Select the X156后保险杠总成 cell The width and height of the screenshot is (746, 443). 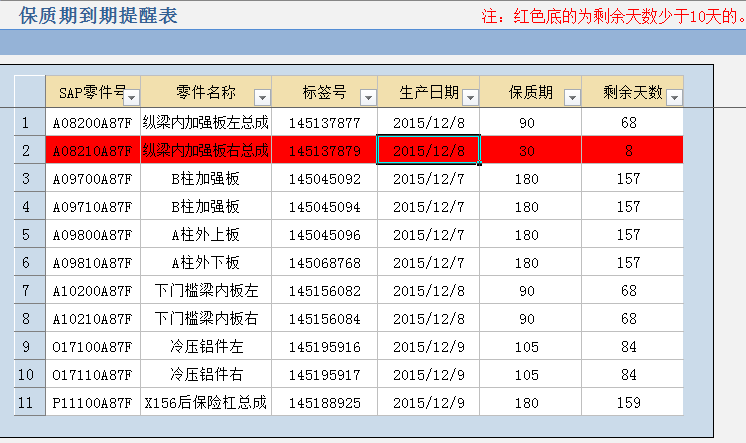point(205,403)
